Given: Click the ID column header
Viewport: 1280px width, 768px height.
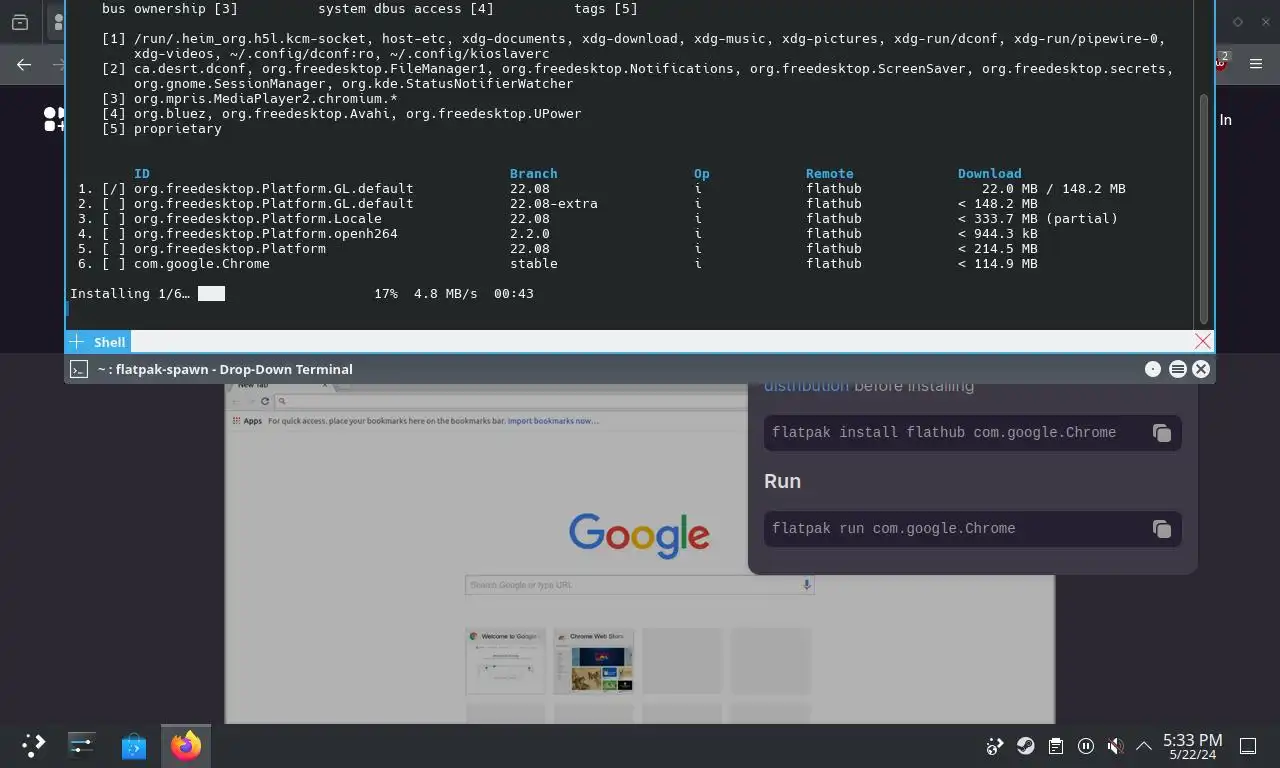Looking at the screenshot, I should 142,174.
